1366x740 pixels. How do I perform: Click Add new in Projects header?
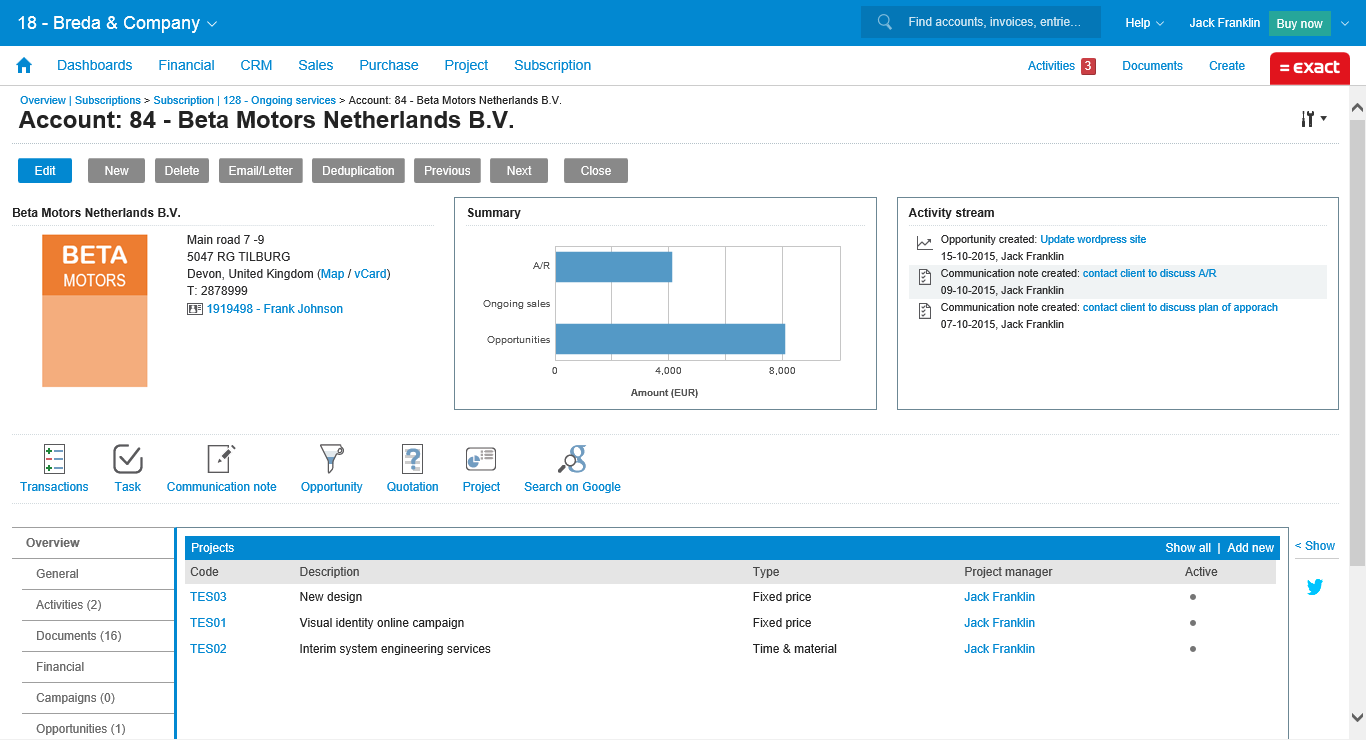[1250, 548]
